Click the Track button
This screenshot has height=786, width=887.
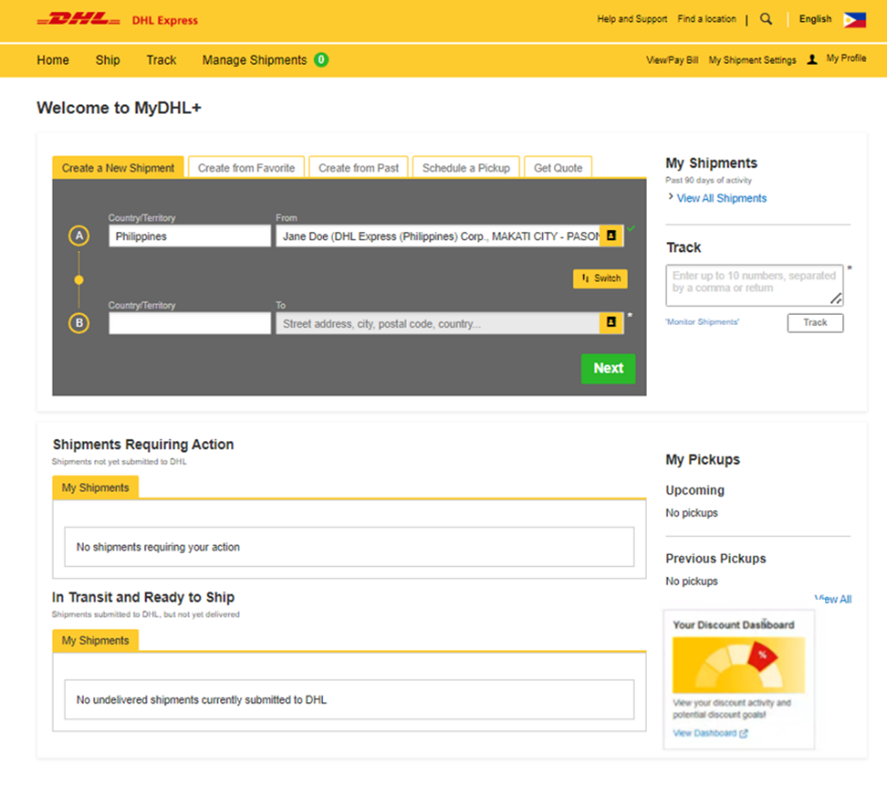pyautogui.click(x=815, y=323)
